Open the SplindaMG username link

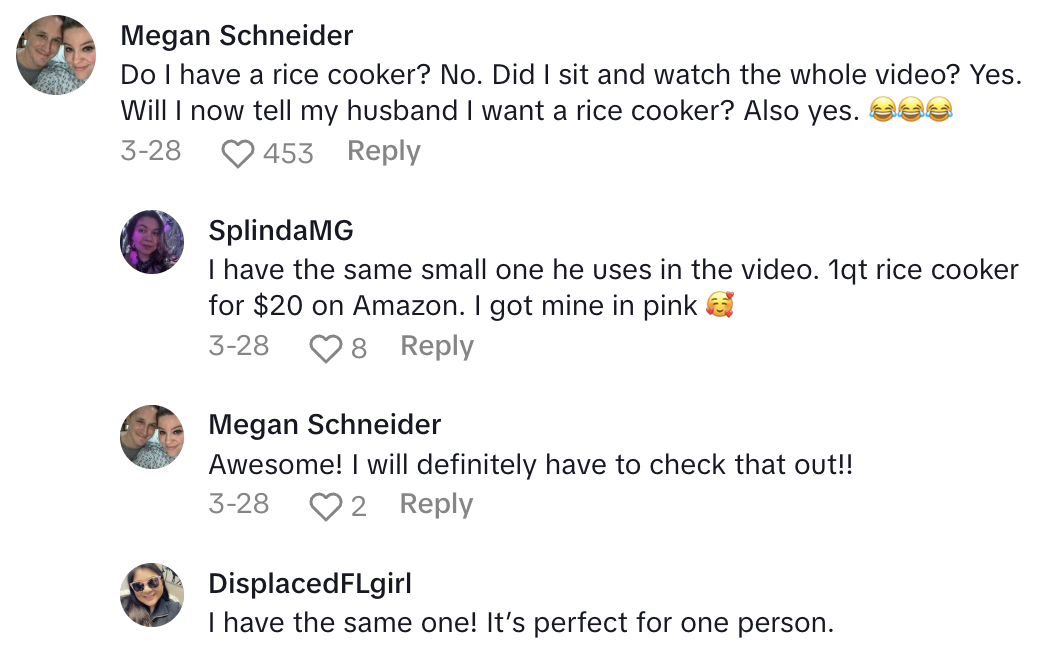pos(280,231)
